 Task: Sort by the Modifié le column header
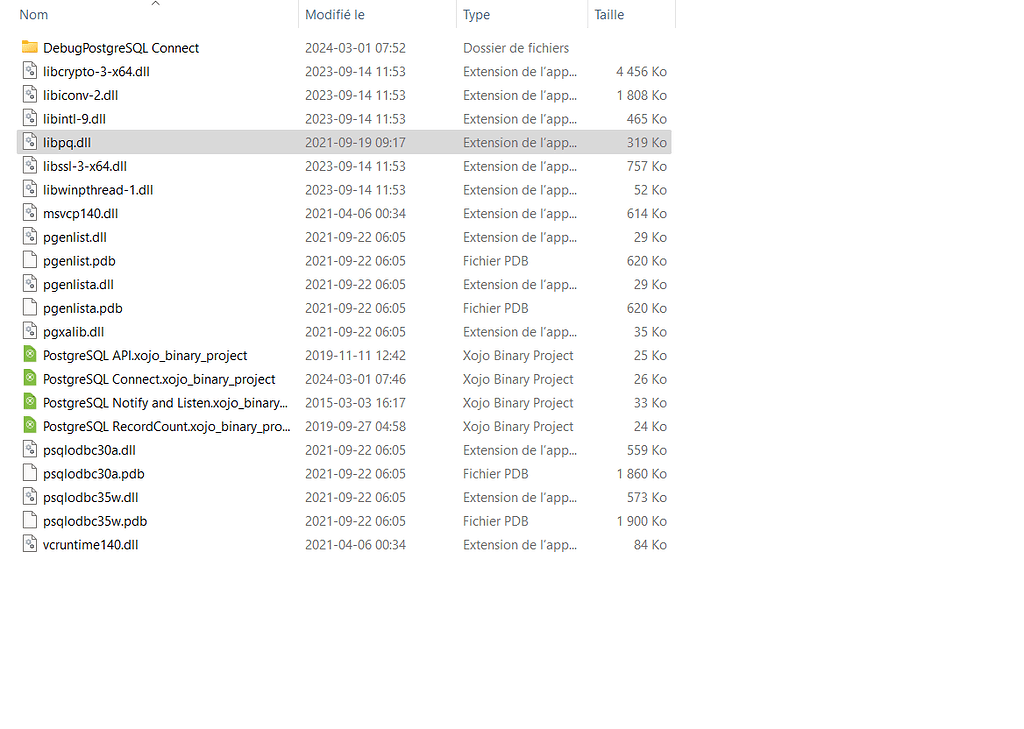point(335,15)
